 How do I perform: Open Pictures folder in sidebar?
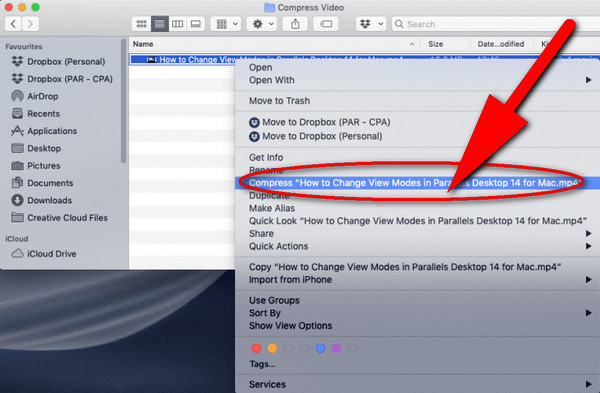click(36, 166)
